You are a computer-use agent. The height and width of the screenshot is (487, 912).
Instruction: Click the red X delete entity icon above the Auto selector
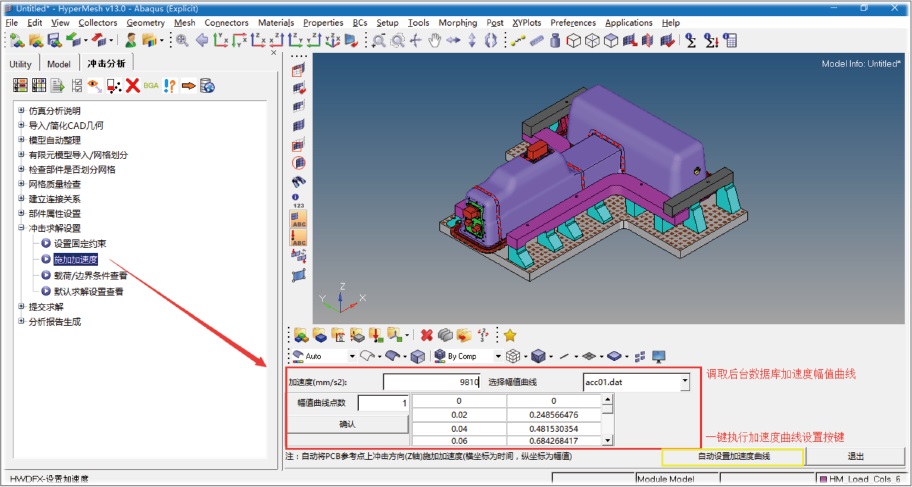426,335
